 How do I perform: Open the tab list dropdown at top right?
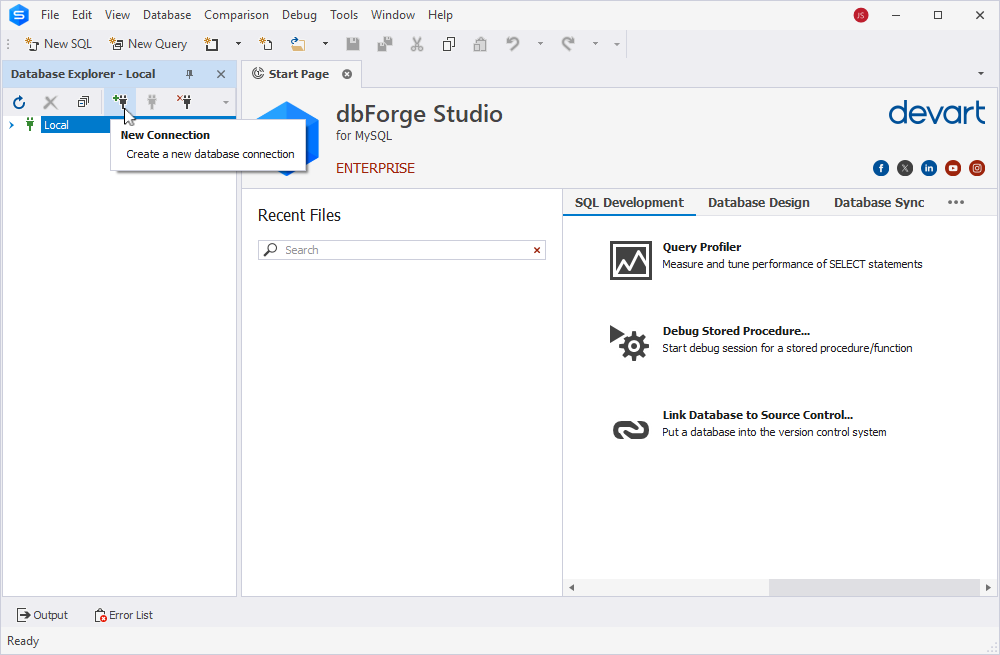(981, 74)
